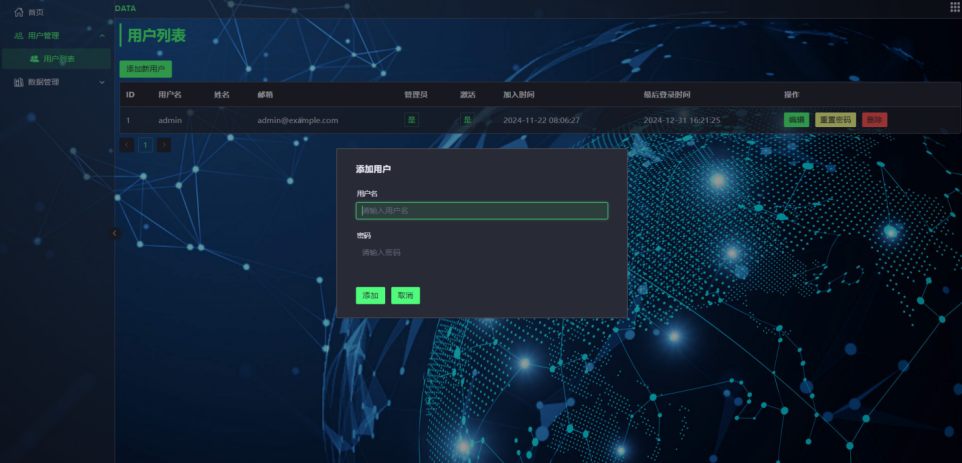This screenshot has width=962, height=463.
Task: Click the admin@example.com email cell
Action: 298,120
